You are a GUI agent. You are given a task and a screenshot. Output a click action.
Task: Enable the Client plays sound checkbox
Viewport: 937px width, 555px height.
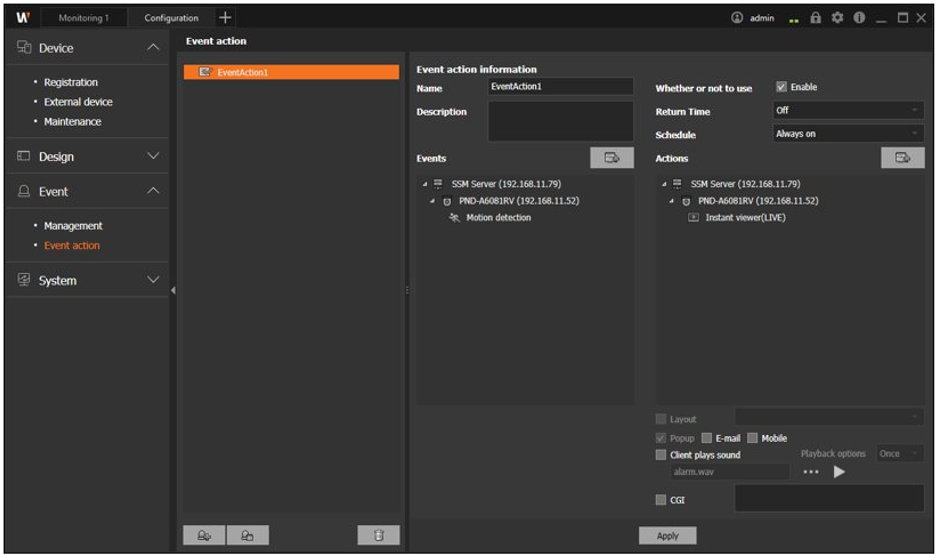661,455
